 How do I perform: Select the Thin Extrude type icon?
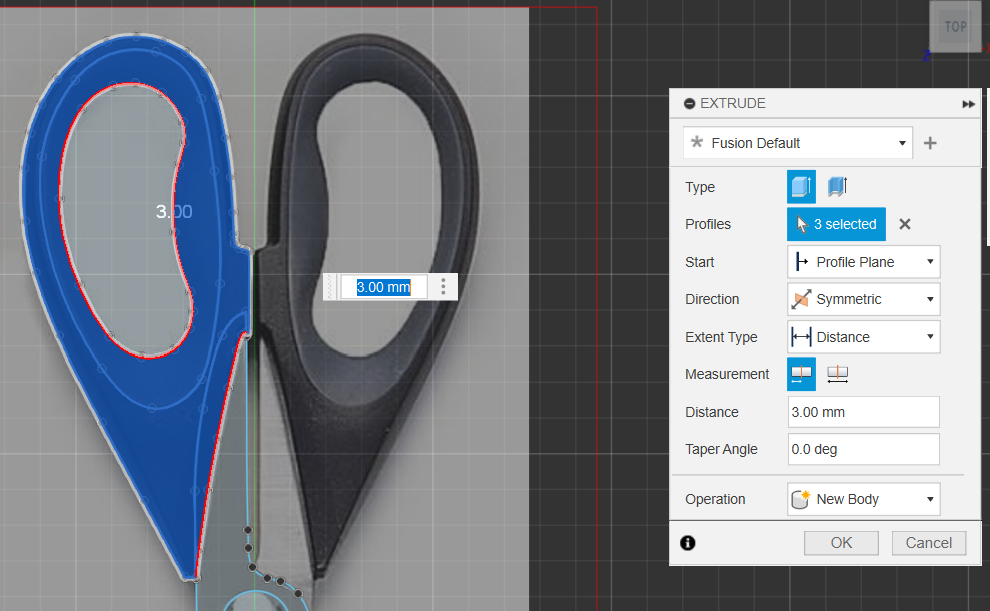pos(836,186)
